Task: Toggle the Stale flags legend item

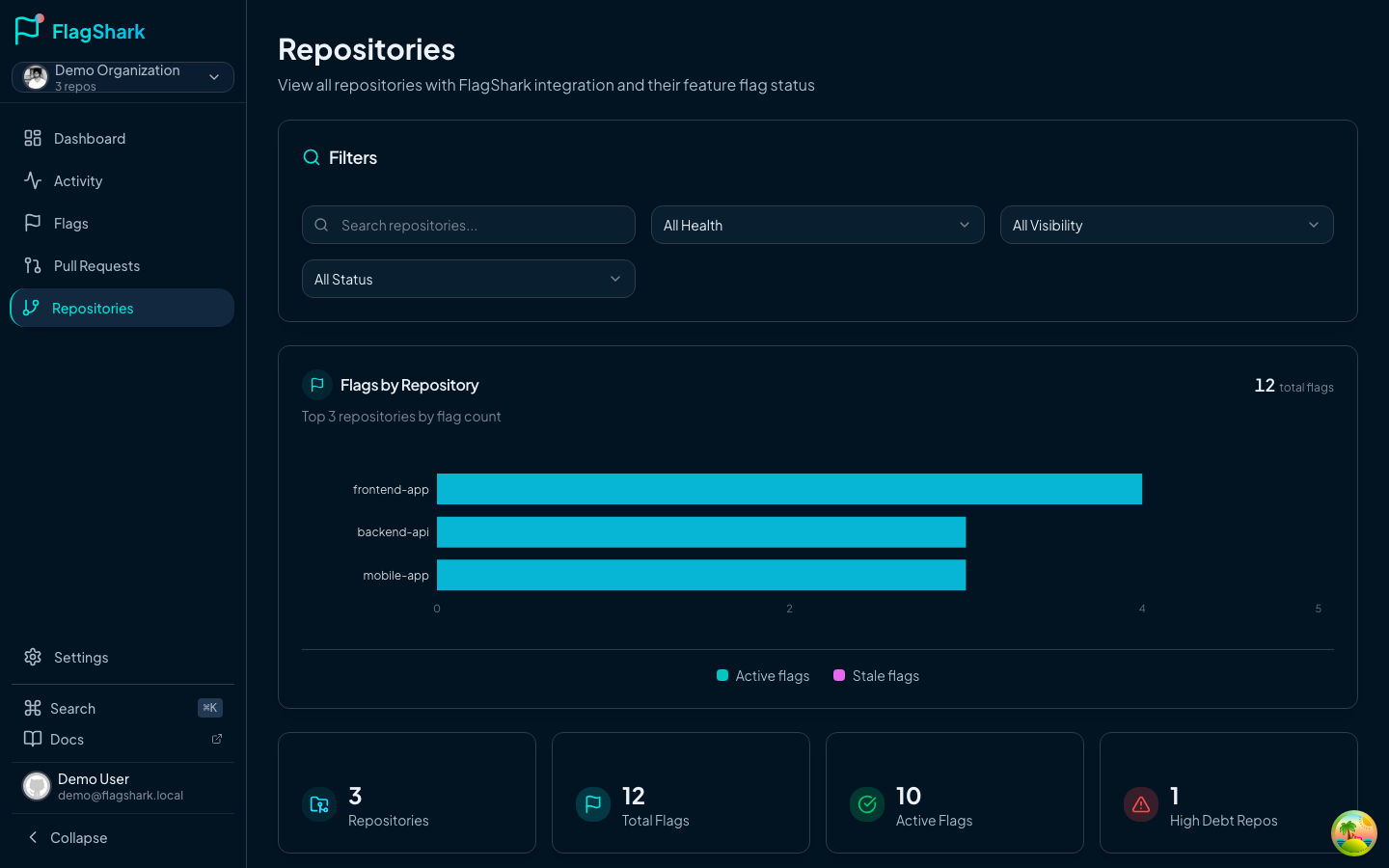Action: (876, 676)
